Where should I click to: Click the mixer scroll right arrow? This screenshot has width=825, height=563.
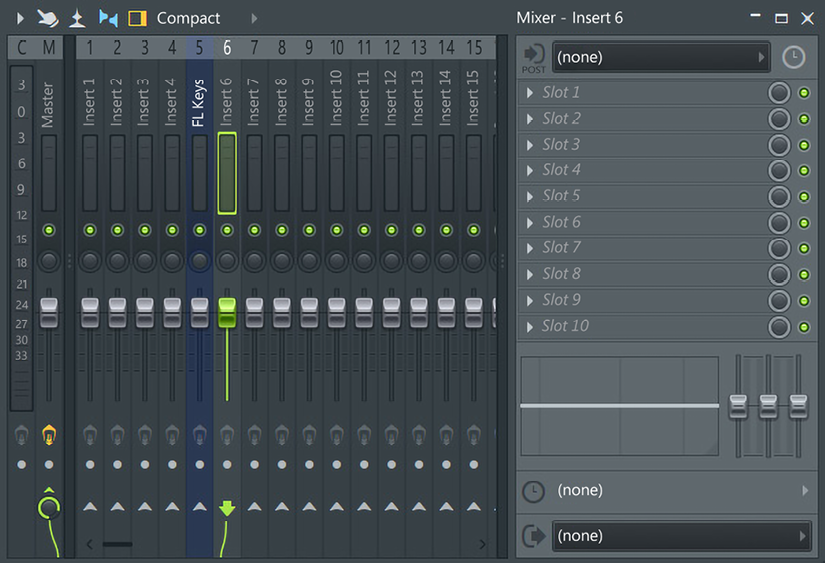[x=482, y=544]
